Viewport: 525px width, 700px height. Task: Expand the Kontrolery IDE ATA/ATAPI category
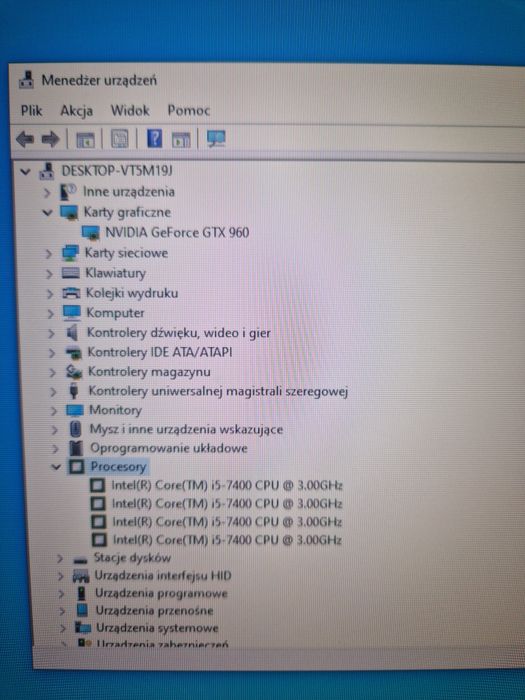(52, 353)
